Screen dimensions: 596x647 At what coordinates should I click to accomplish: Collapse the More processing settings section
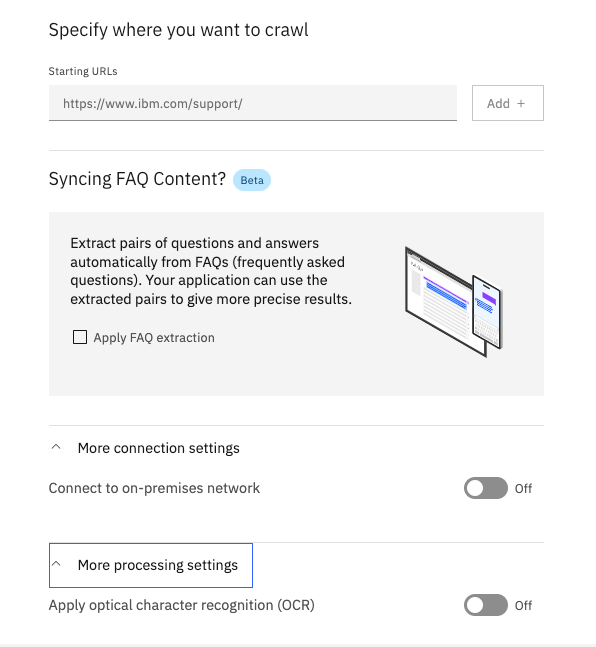(x=151, y=565)
